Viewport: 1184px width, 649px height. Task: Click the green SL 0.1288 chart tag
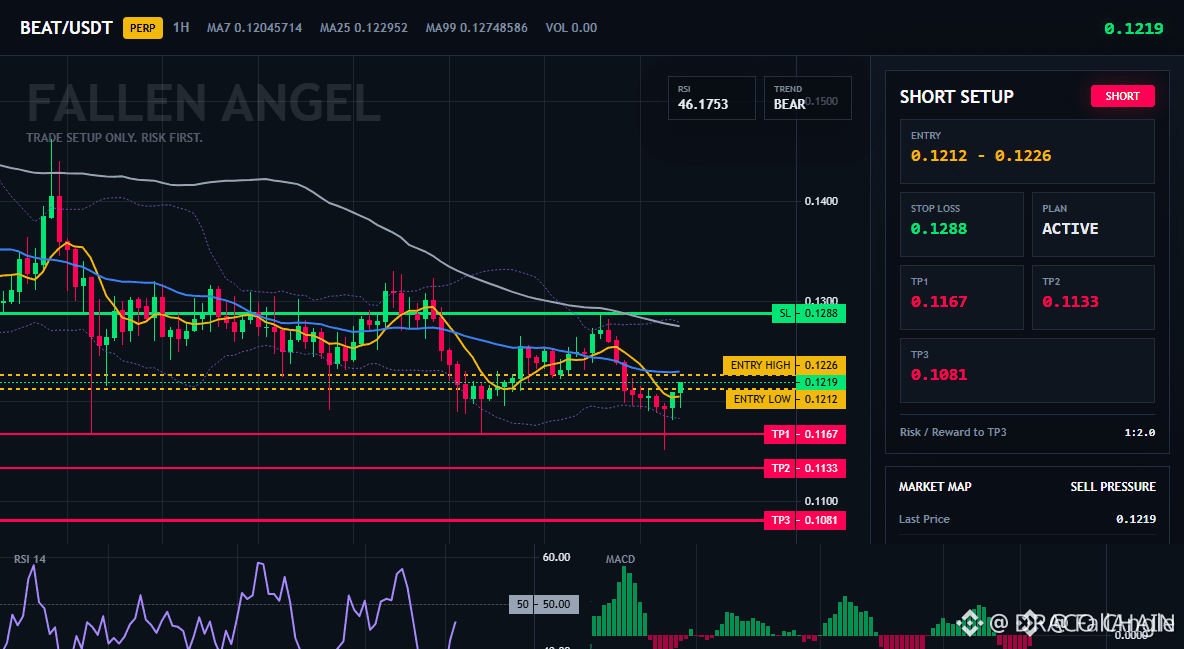pyautogui.click(x=809, y=313)
